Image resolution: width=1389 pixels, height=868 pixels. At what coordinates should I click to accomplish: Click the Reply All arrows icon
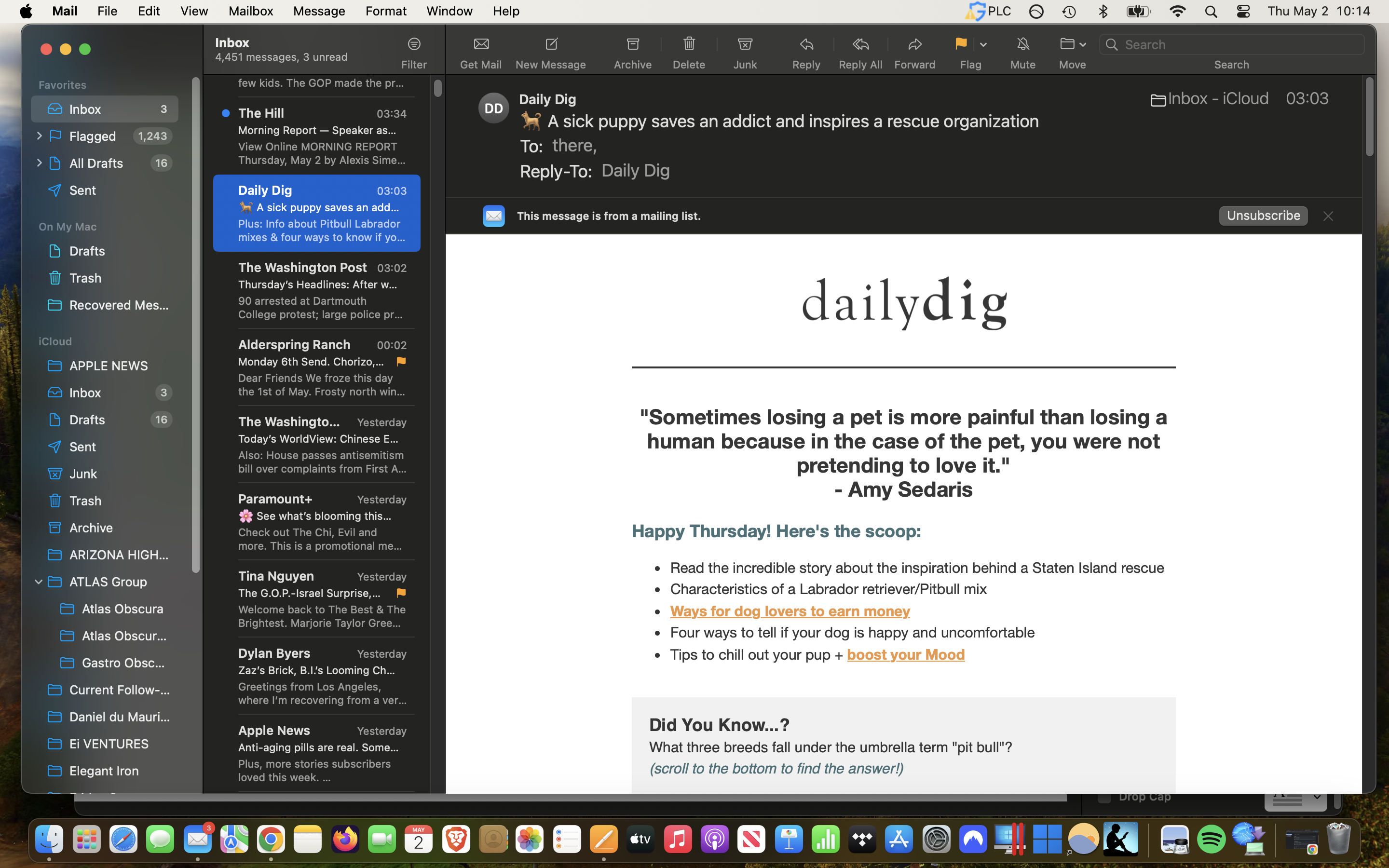coord(860,44)
